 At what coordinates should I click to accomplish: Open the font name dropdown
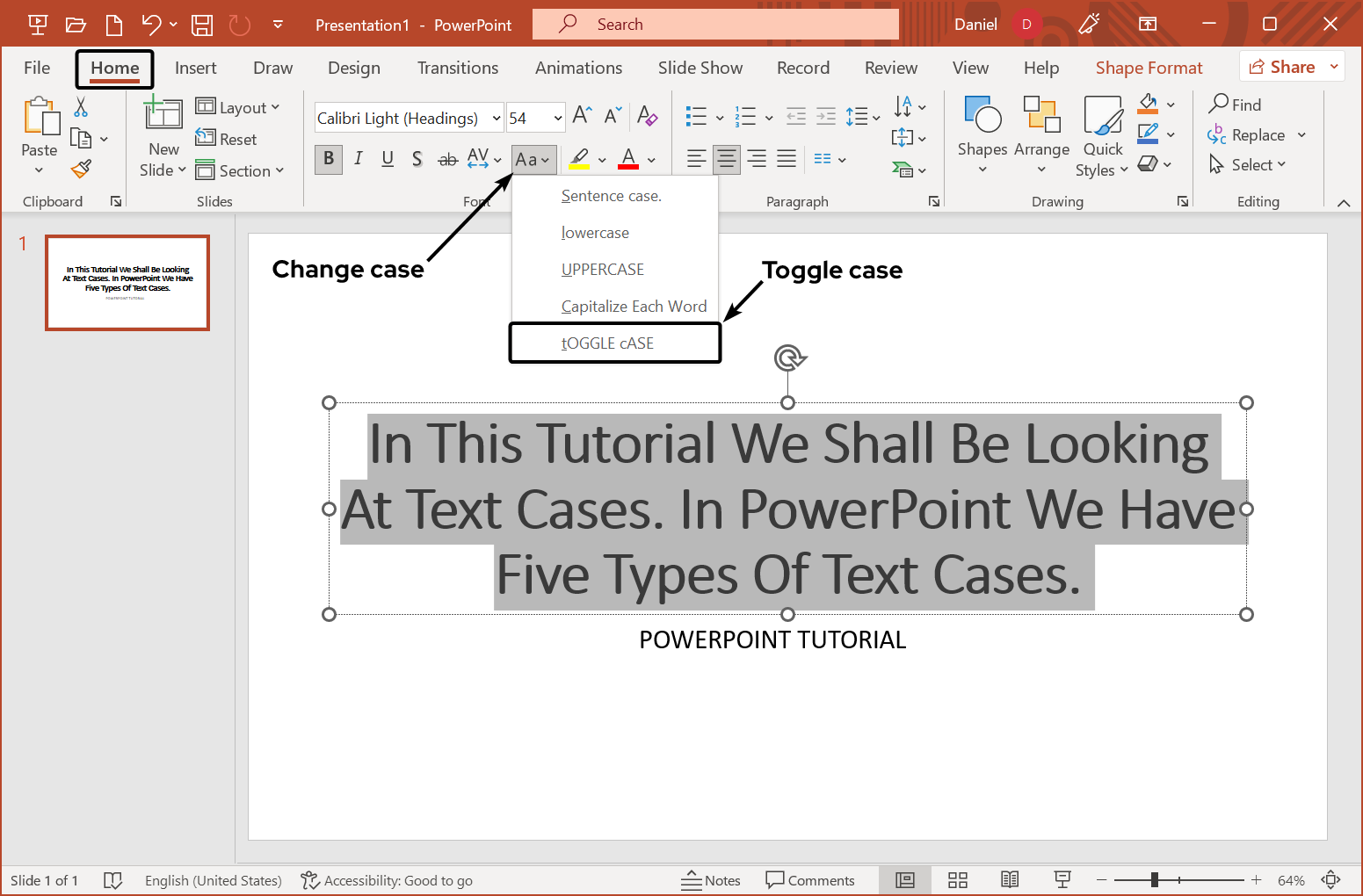coord(497,118)
